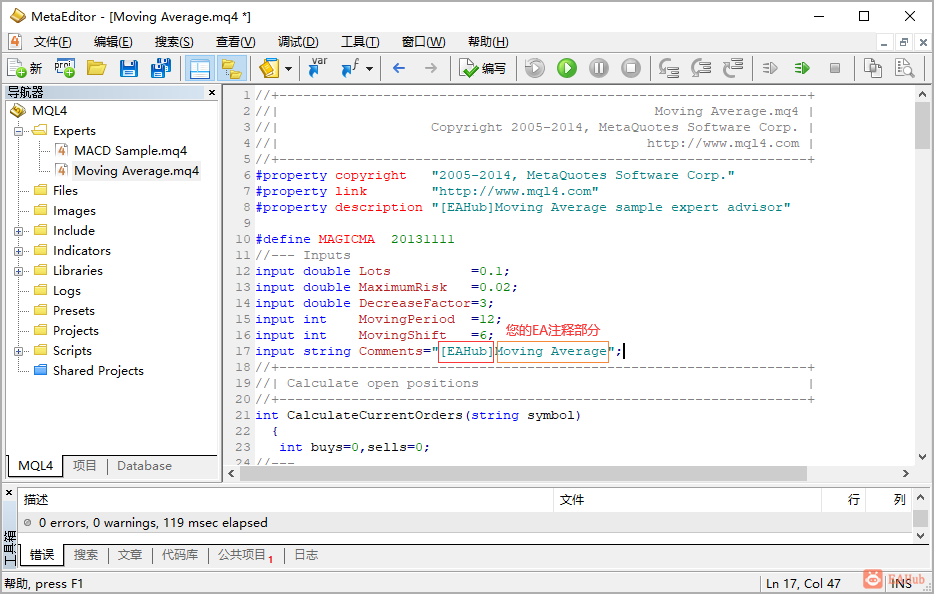This screenshot has height=594, width=934.
Task: Expand the Scripts folder tree node
Action: click(x=19, y=351)
